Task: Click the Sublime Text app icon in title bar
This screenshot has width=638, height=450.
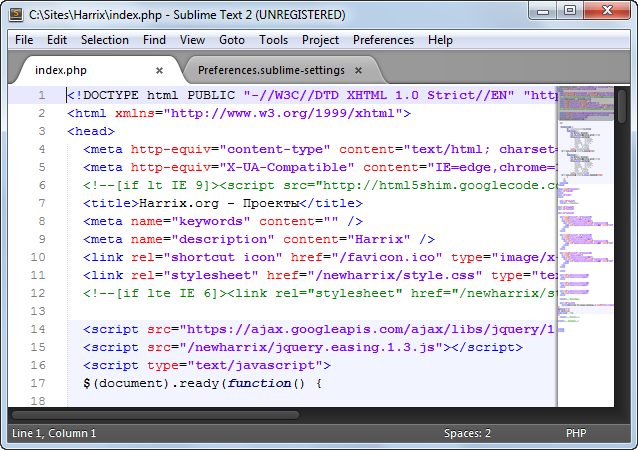Action: 16,14
